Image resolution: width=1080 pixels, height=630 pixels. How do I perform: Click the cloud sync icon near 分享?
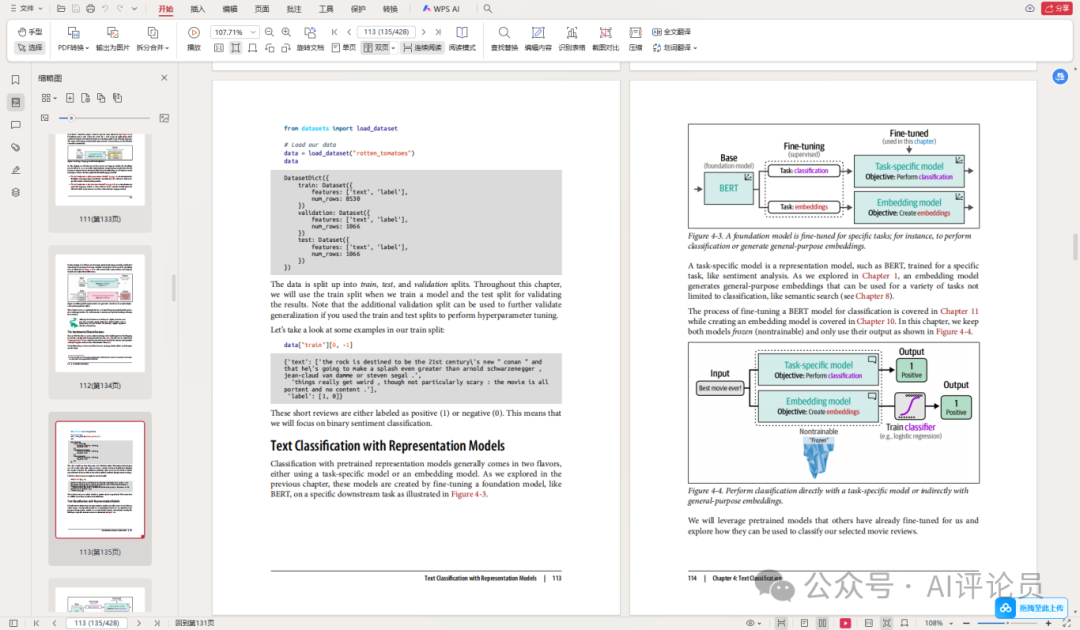coord(1030,8)
